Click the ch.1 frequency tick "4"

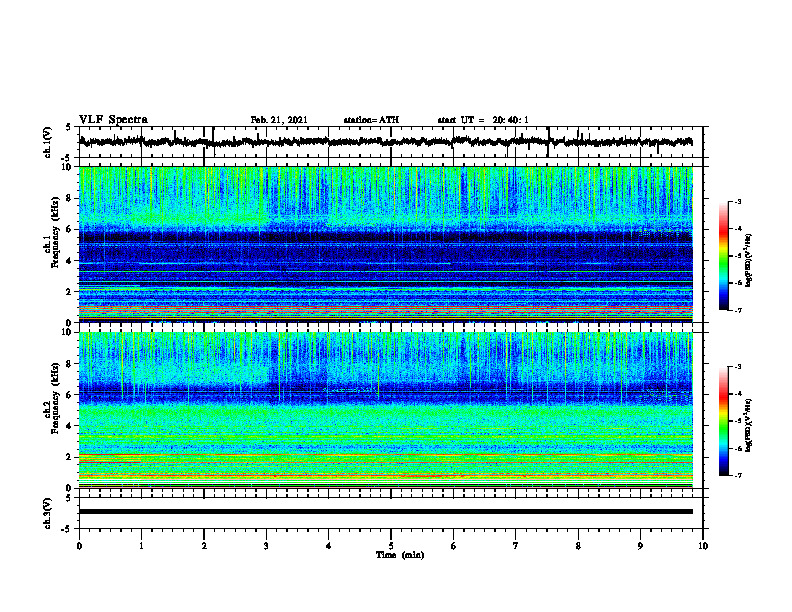[x=70, y=261]
